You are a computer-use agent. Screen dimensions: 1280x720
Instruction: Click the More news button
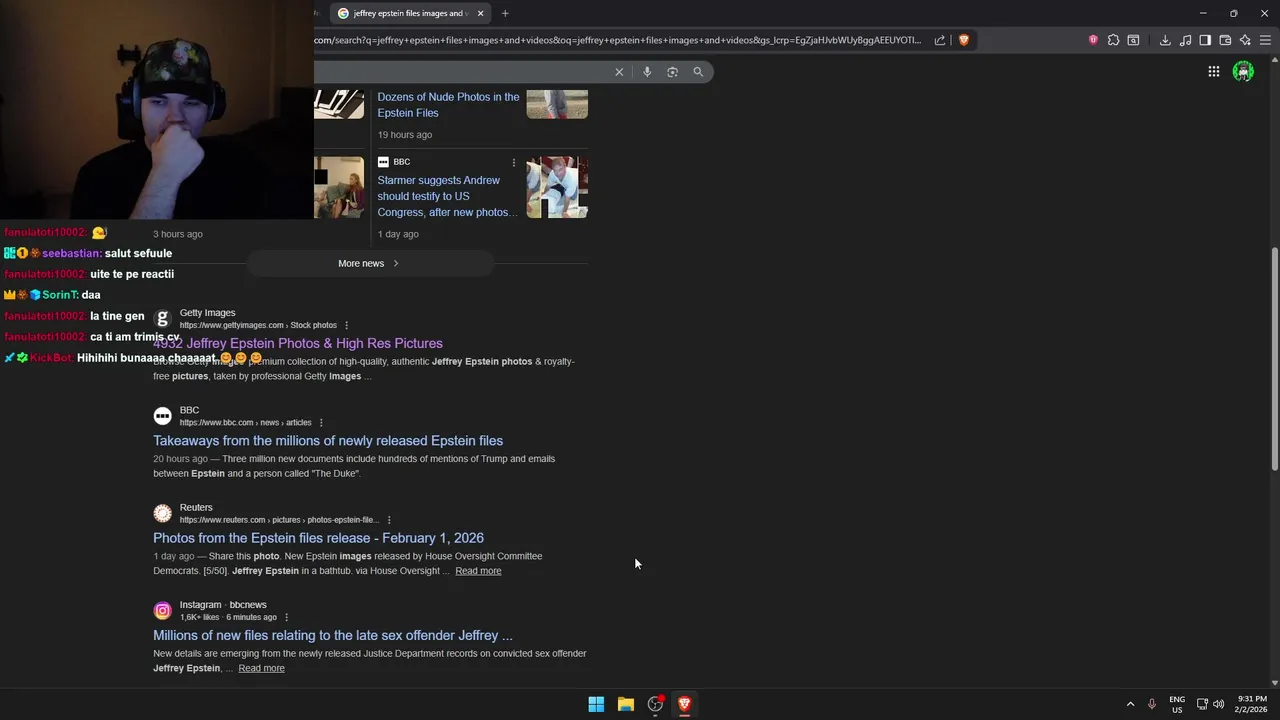(x=369, y=263)
